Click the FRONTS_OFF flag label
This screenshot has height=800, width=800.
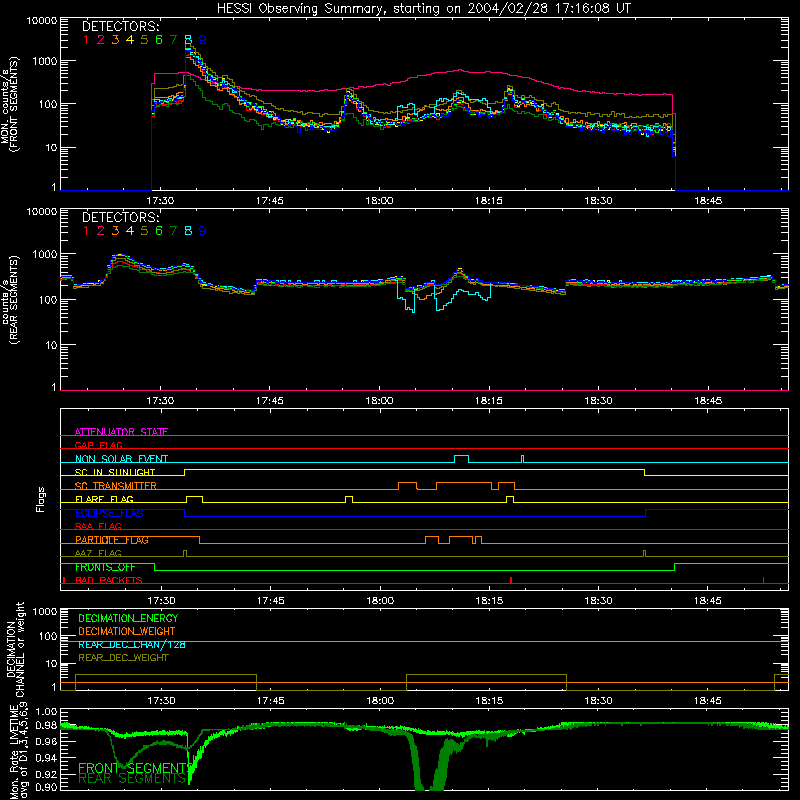(x=105, y=567)
